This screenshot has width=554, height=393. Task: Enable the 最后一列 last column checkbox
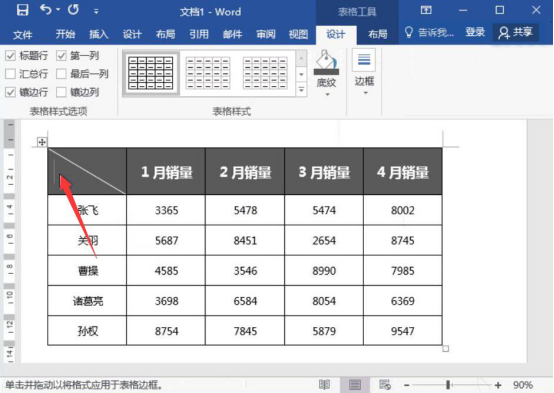[61, 74]
